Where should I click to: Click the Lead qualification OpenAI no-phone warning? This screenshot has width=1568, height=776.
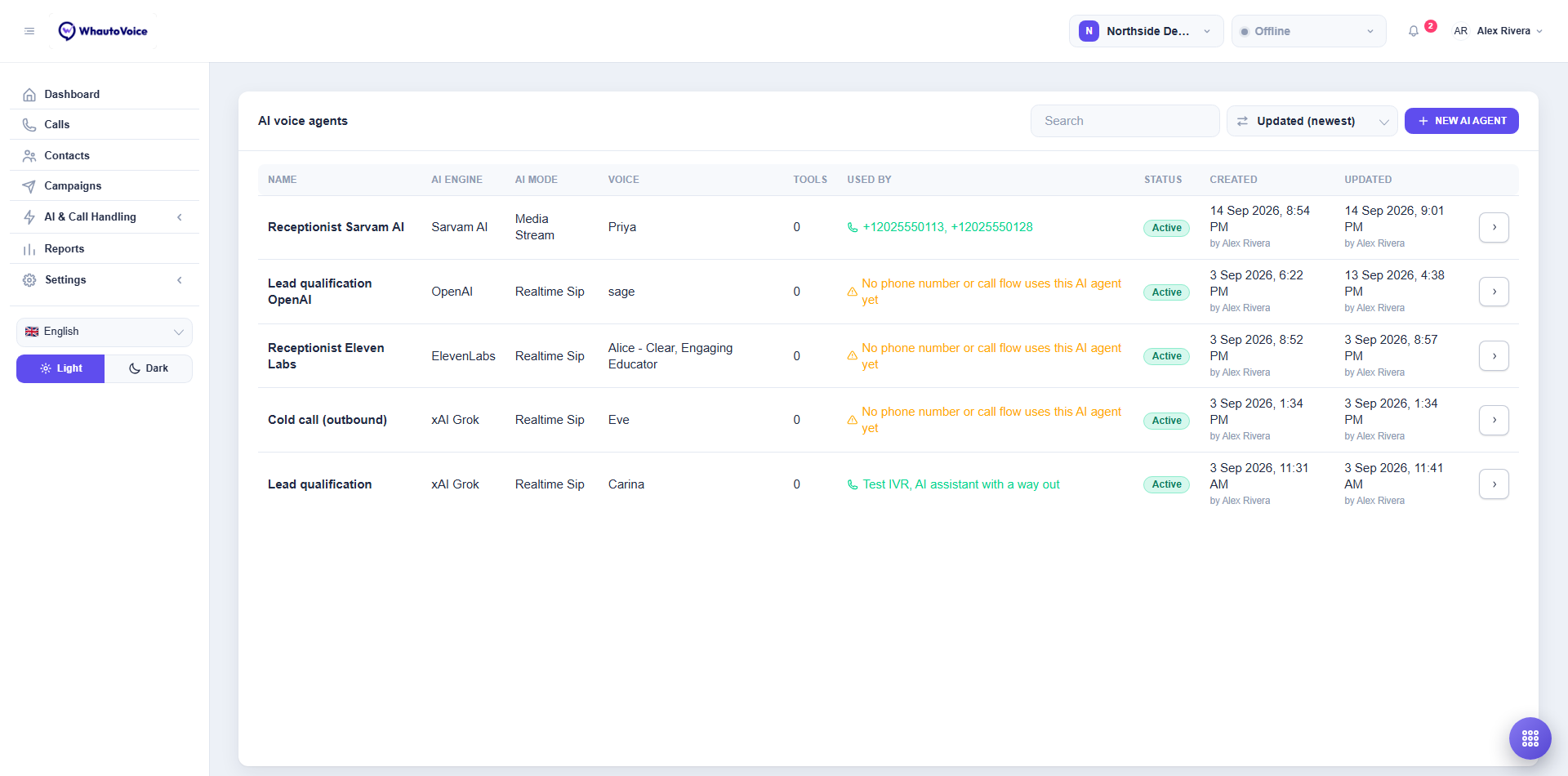click(x=984, y=292)
